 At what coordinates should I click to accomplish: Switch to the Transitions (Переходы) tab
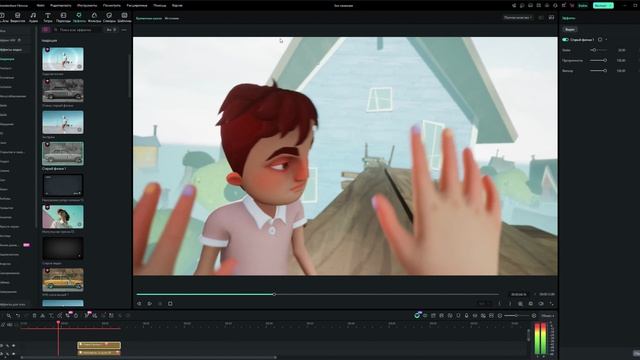point(63,17)
